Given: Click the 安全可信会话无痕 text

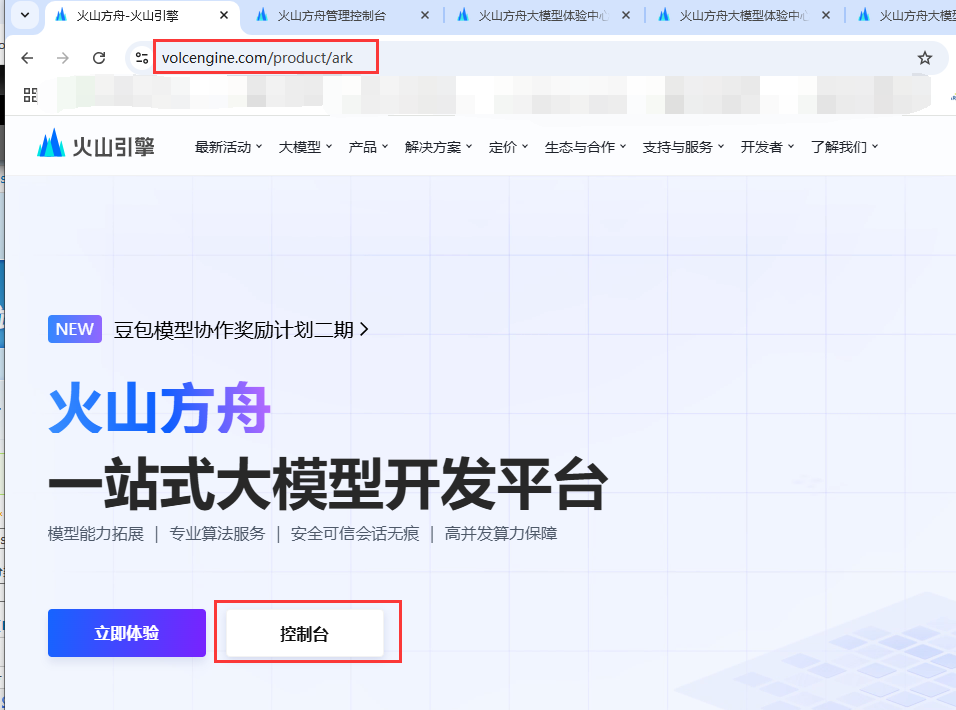Looking at the screenshot, I should (355, 534).
